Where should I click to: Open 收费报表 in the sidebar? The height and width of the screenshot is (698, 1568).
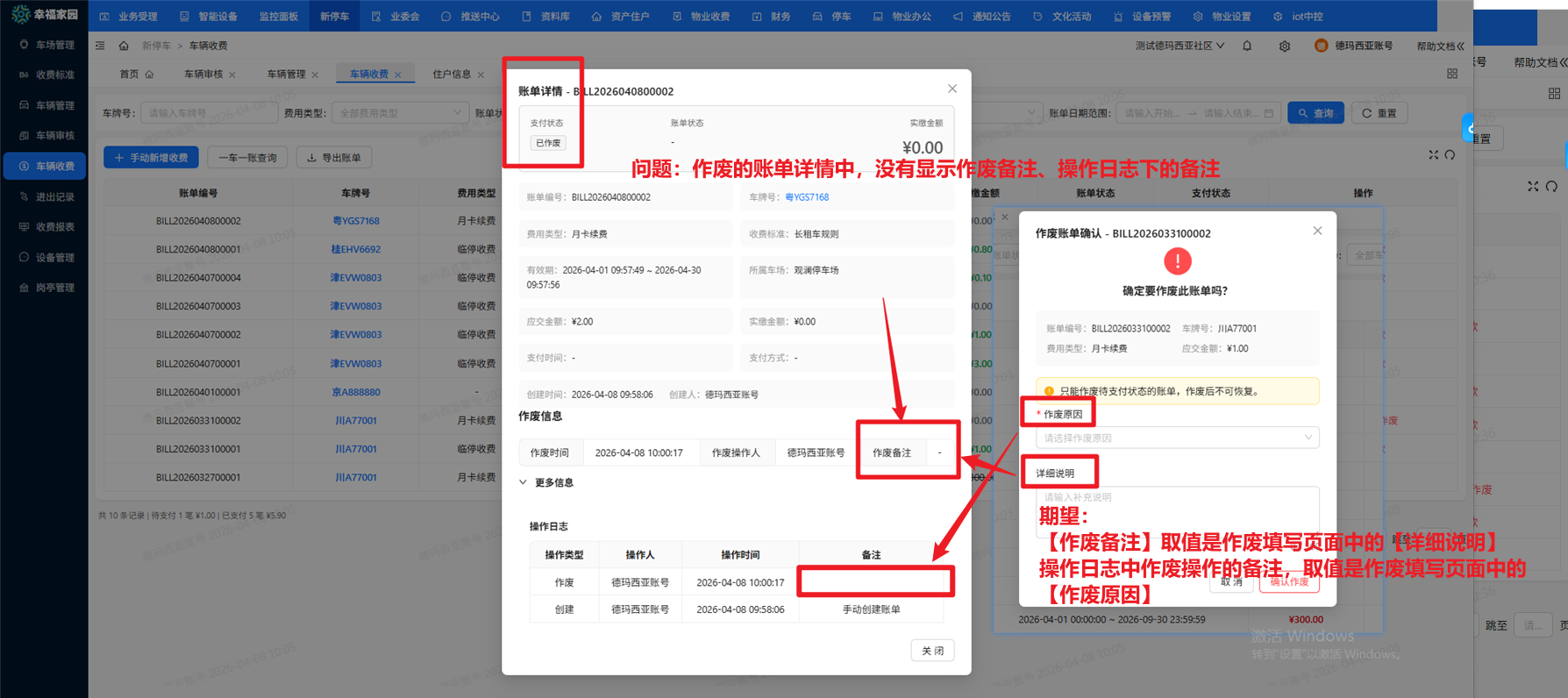tap(46, 226)
